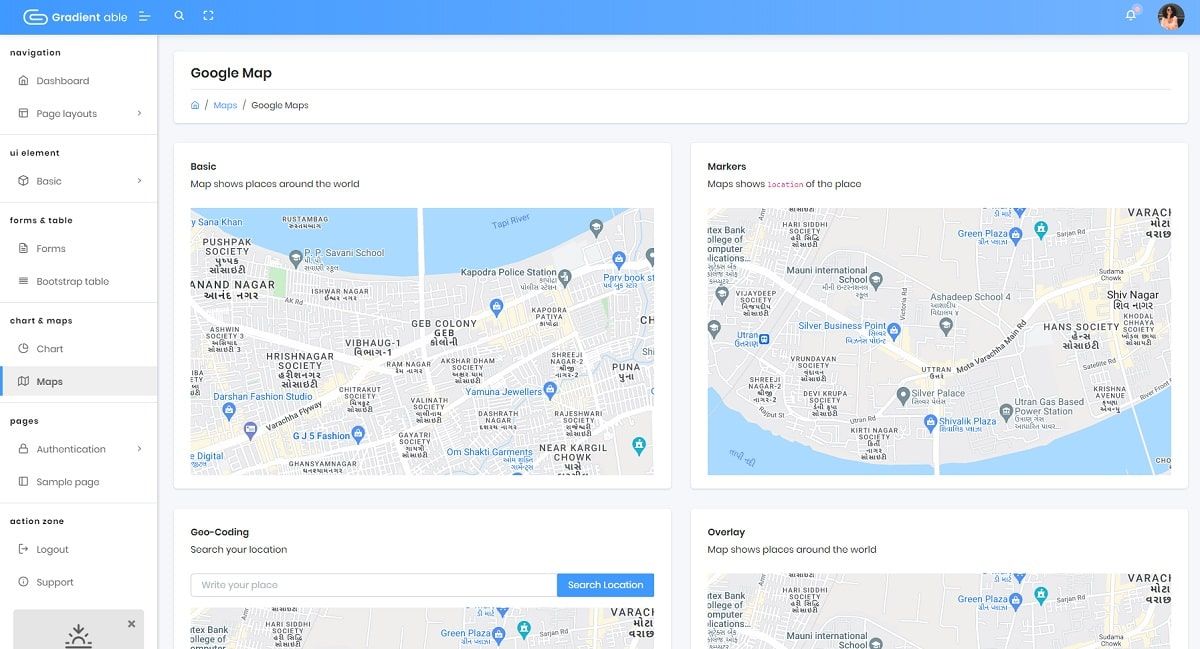Click Silver Palace pin on Markers map
1200x649 pixels.
tap(902, 395)
